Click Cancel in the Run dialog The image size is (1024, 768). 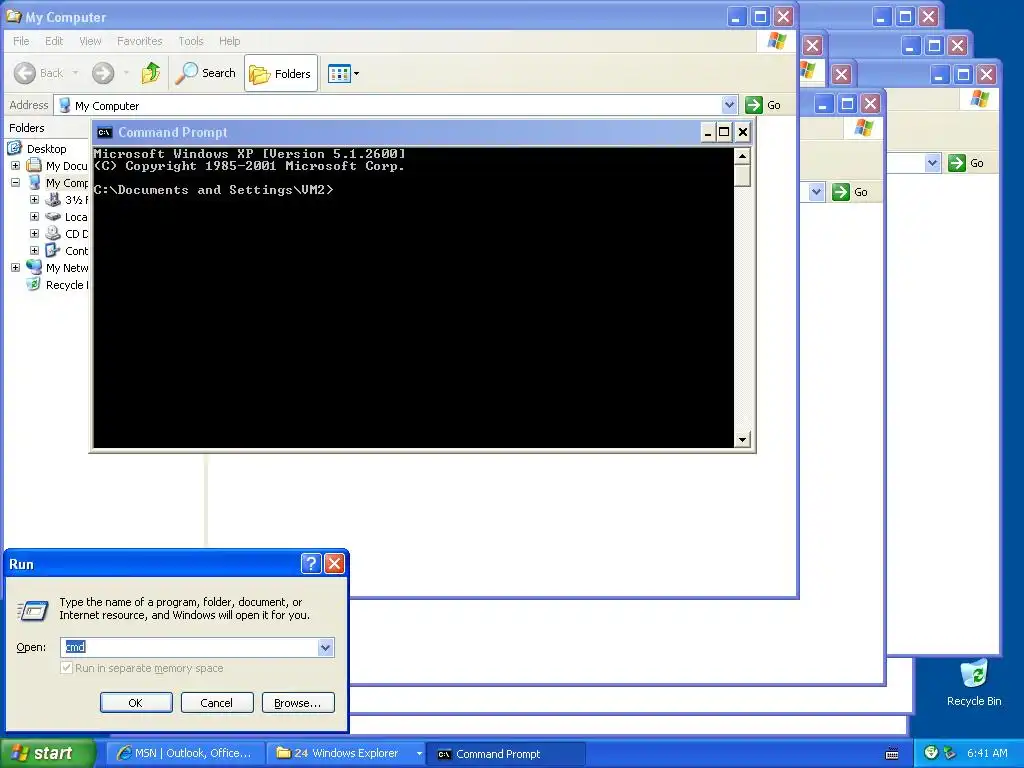click(x=216, y=703)
